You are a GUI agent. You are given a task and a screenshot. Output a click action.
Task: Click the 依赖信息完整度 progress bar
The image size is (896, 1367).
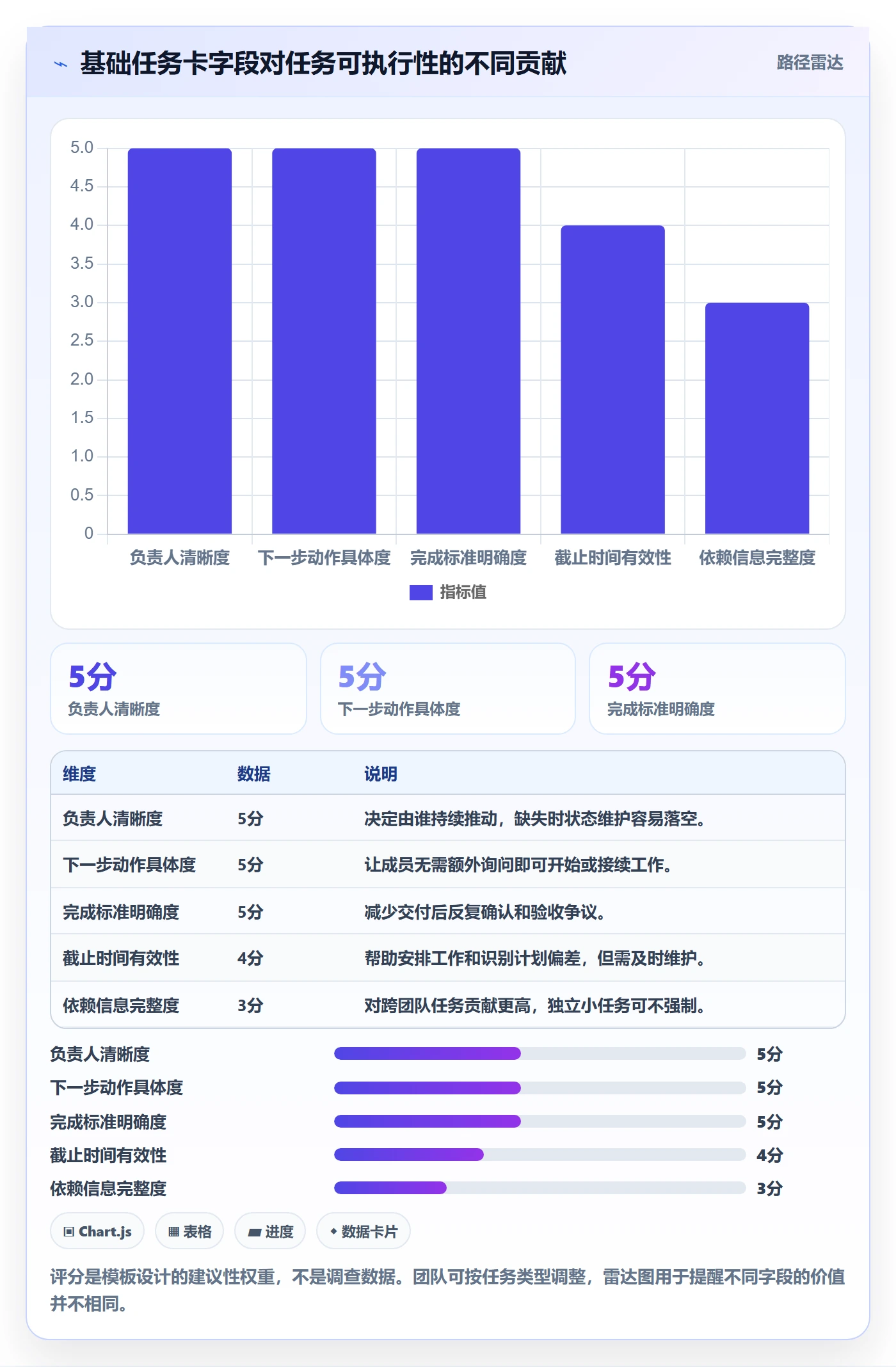click(540, 1188)
